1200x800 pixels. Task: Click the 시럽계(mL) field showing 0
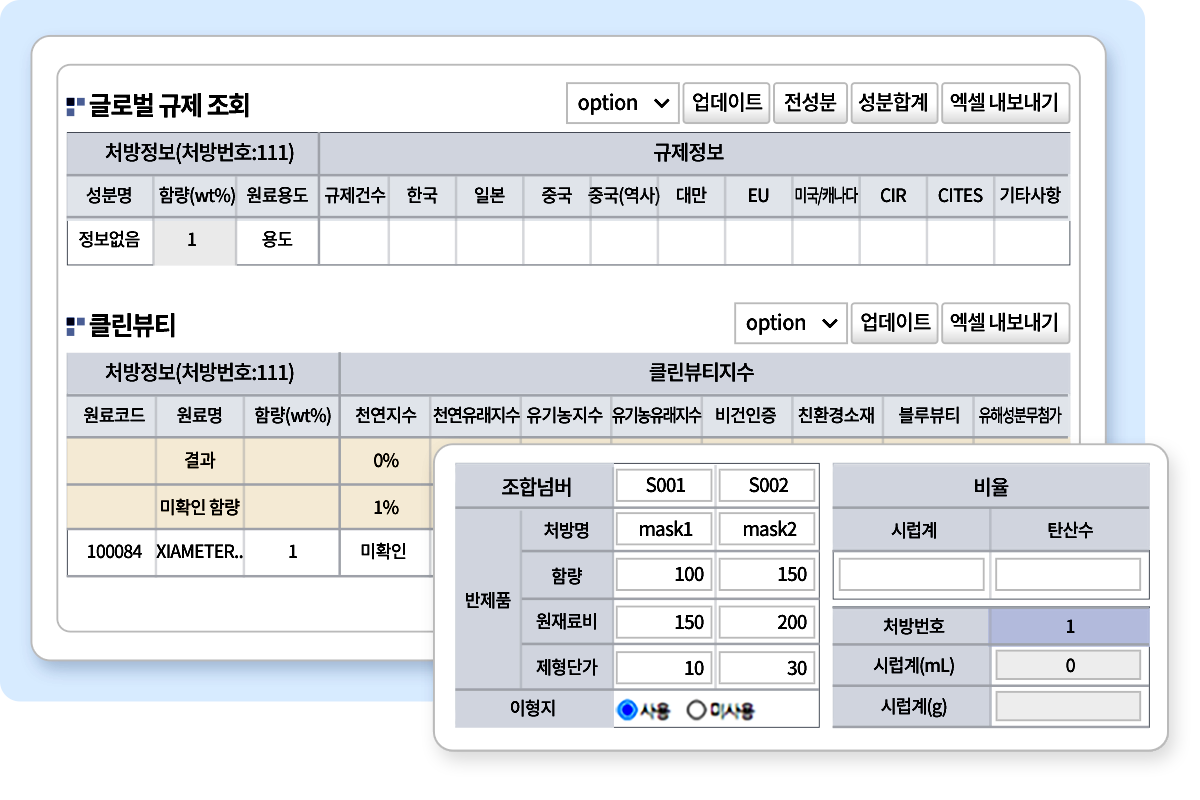1068,665
